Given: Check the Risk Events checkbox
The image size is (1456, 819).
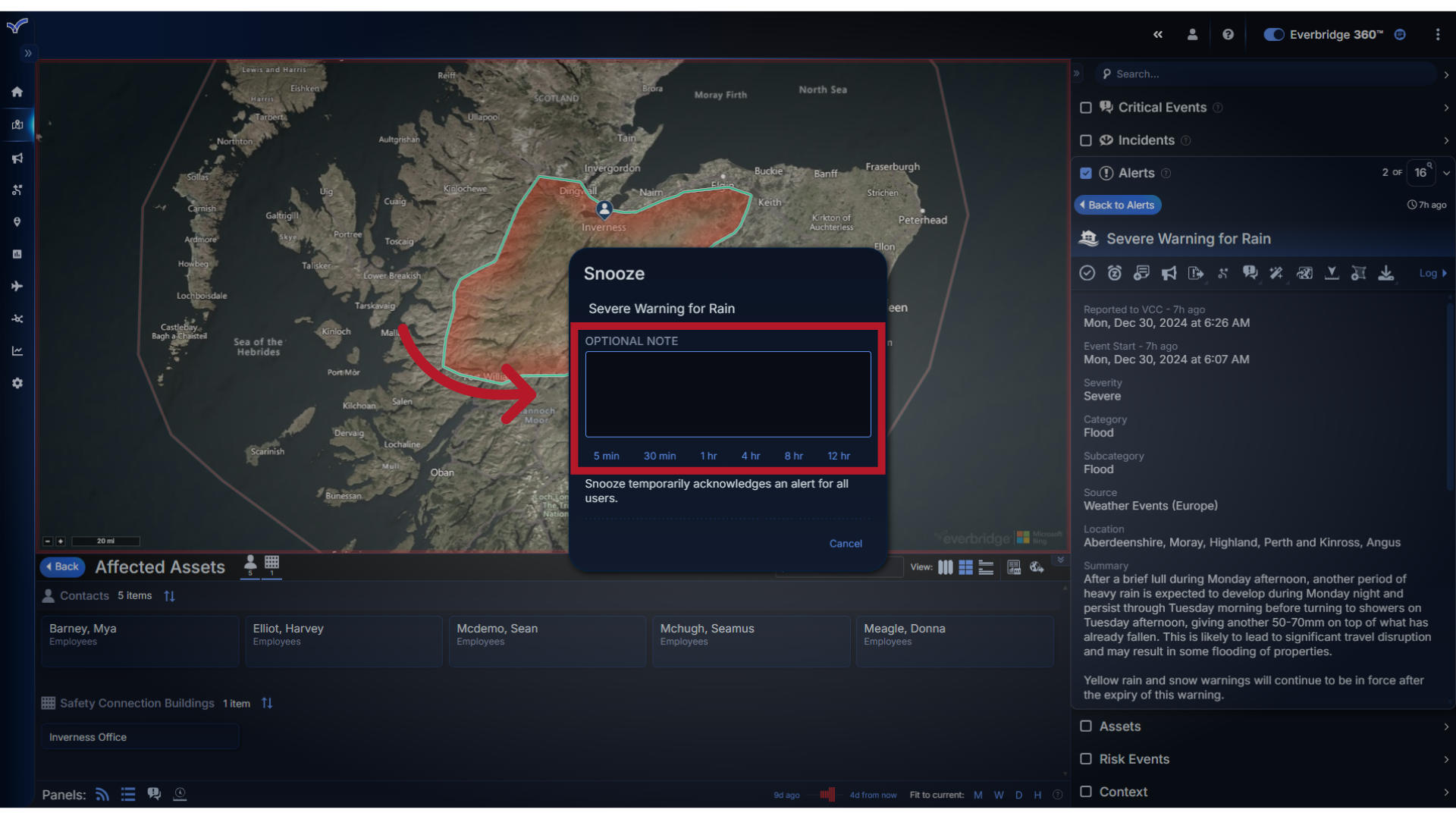Looking at the screenshot, I should coord(1085,758).
